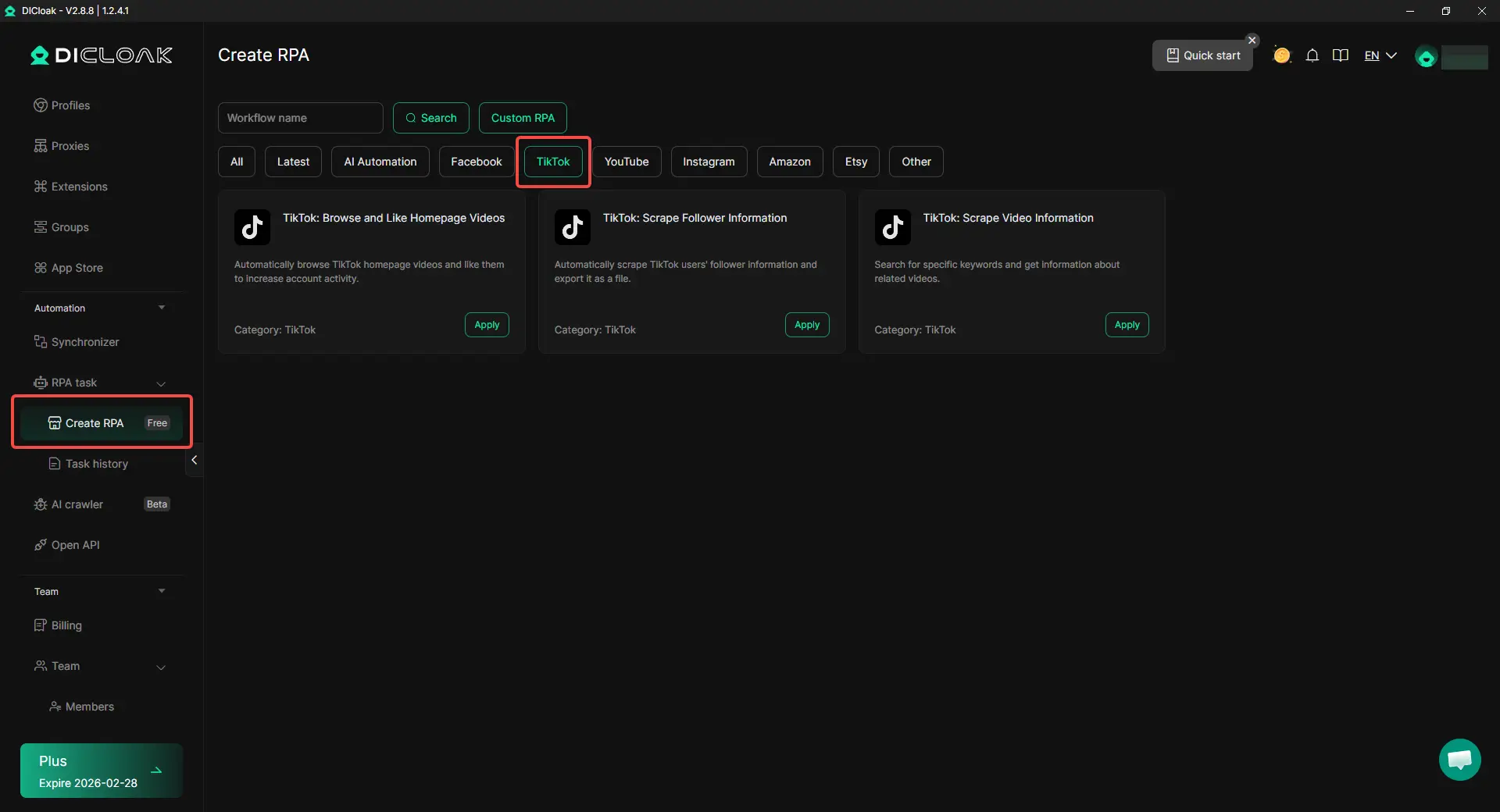Close the Quick start popup
1500x812 pixels.
click(1252, 40)
